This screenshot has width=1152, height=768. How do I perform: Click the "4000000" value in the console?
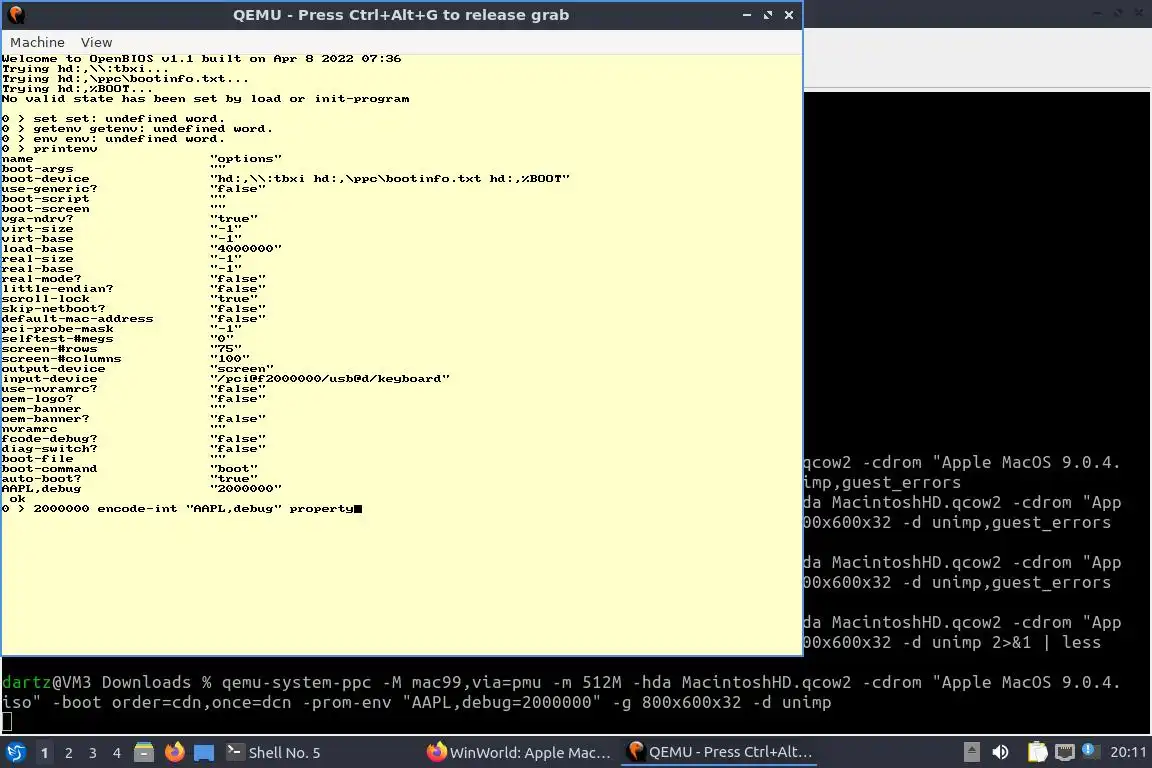pos(245,248)
